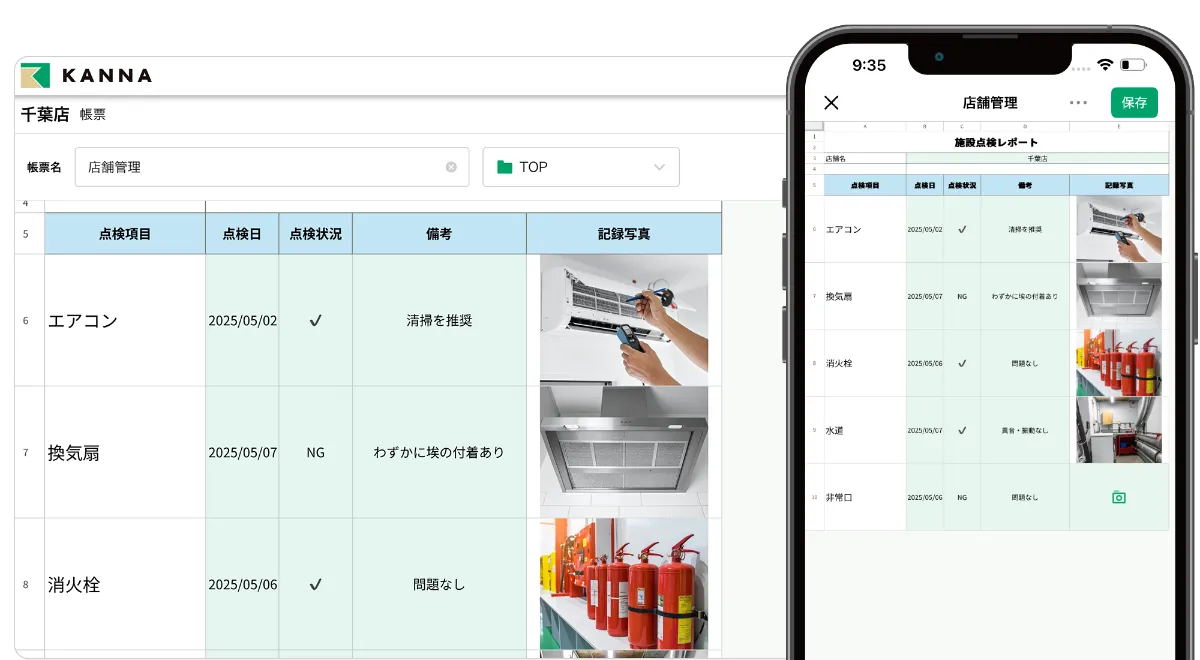Tap the 異音・振動なし remark on the phone

pyautogui.click(x=1025, y=430)
